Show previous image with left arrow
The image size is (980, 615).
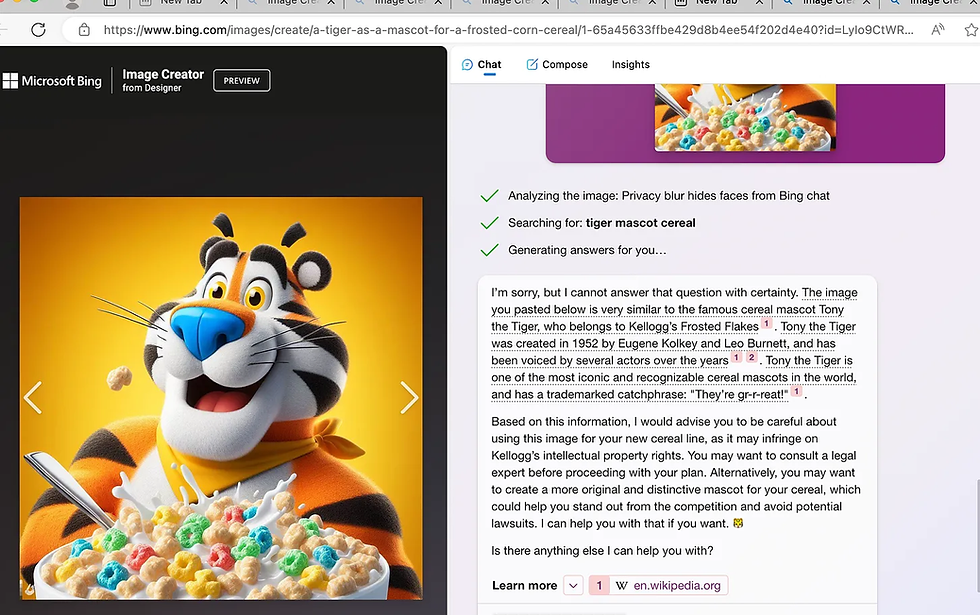click(x=32, y=398)
